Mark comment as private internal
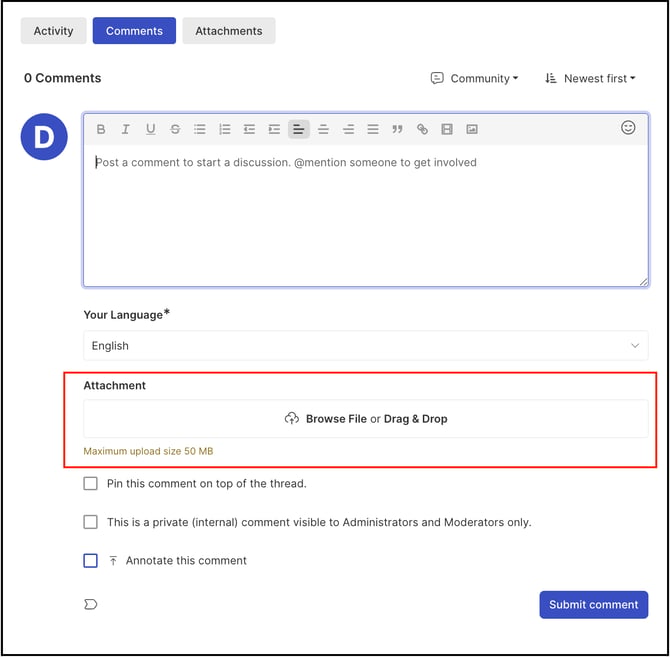Screen dimensions: 670x657 tap(91, 522)
